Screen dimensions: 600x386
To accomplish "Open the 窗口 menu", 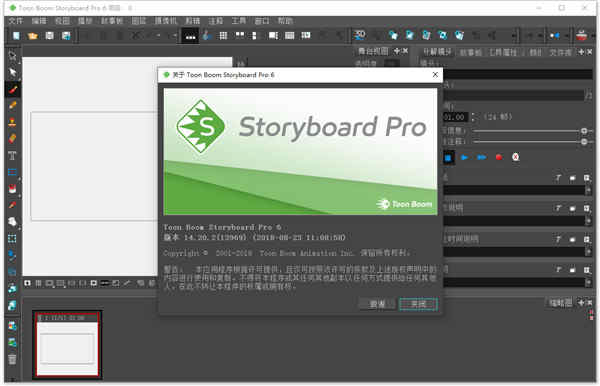I will (262, 21).
